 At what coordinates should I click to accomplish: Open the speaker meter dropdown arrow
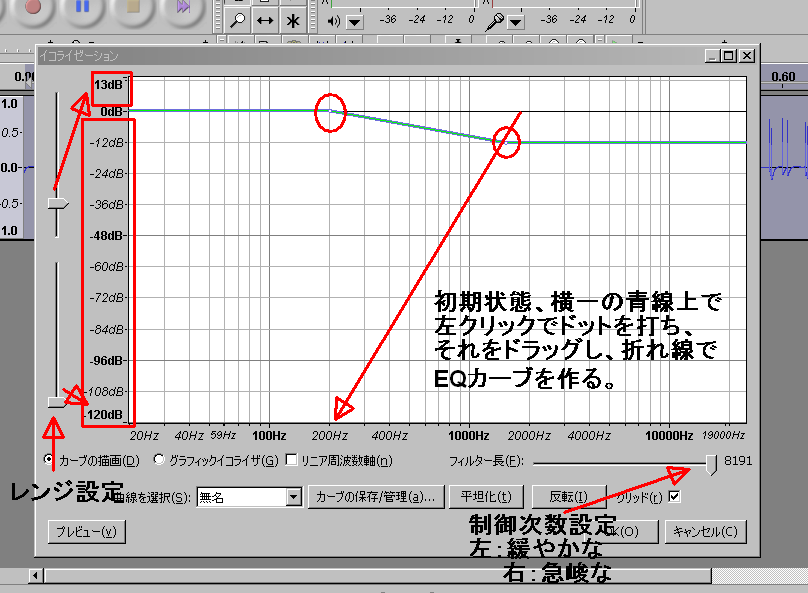[355, 22]
